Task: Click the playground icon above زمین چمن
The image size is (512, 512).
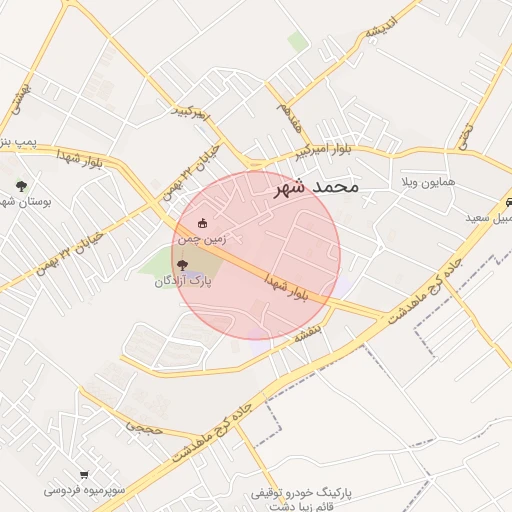Action: tap(201, 223)
